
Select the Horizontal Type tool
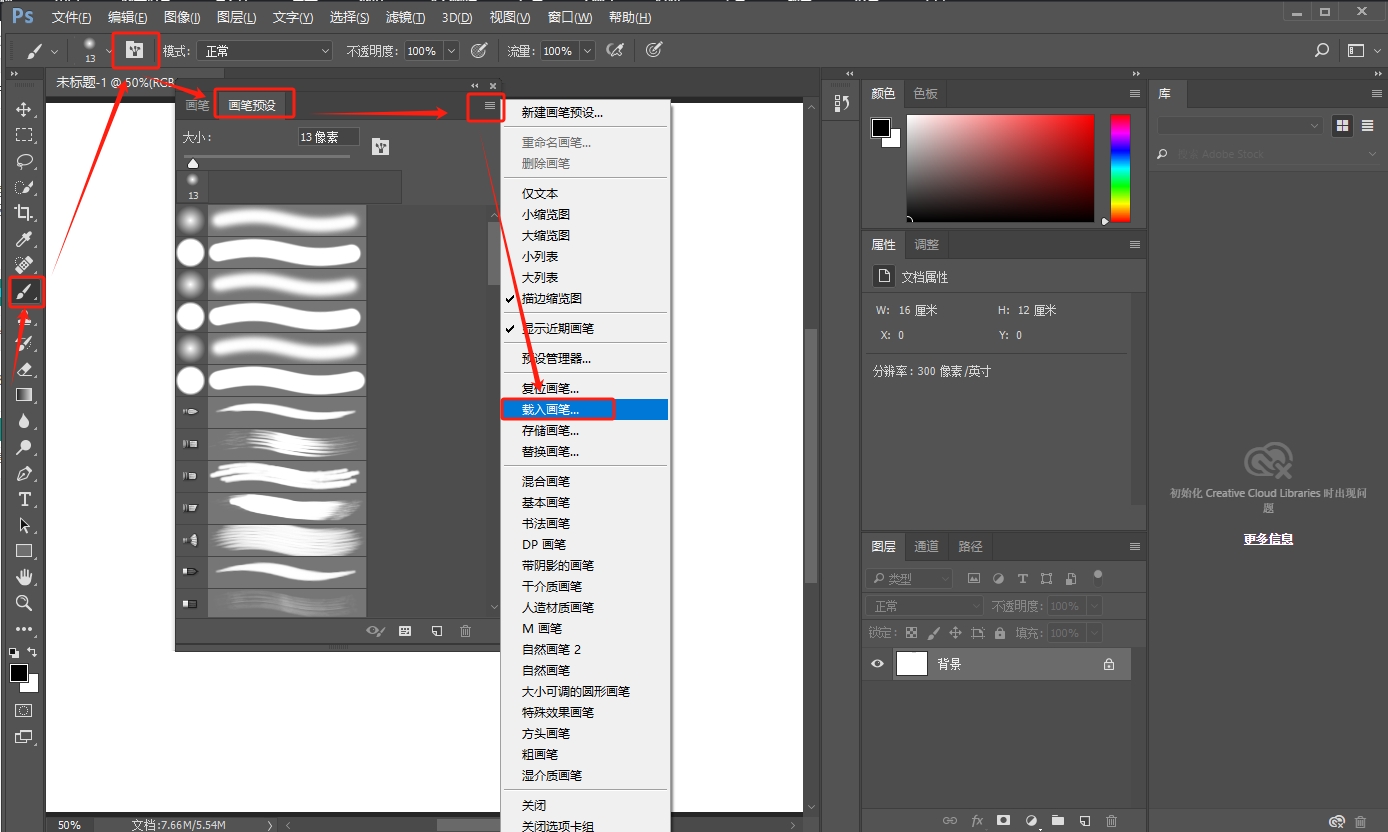[25, 499]
